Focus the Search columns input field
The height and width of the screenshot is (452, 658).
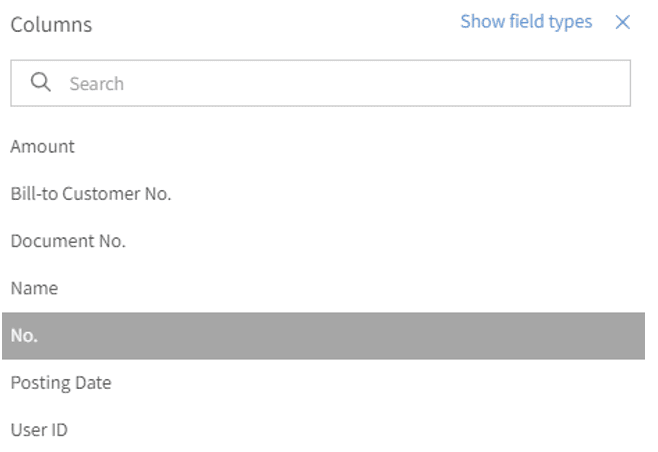coord(321,83)
